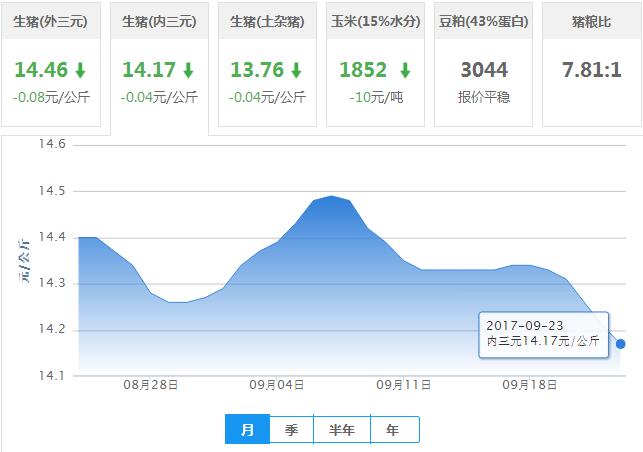Click the -10元/吨 change text
Viewport: 643px width, 452px height.
coord(376,98)
